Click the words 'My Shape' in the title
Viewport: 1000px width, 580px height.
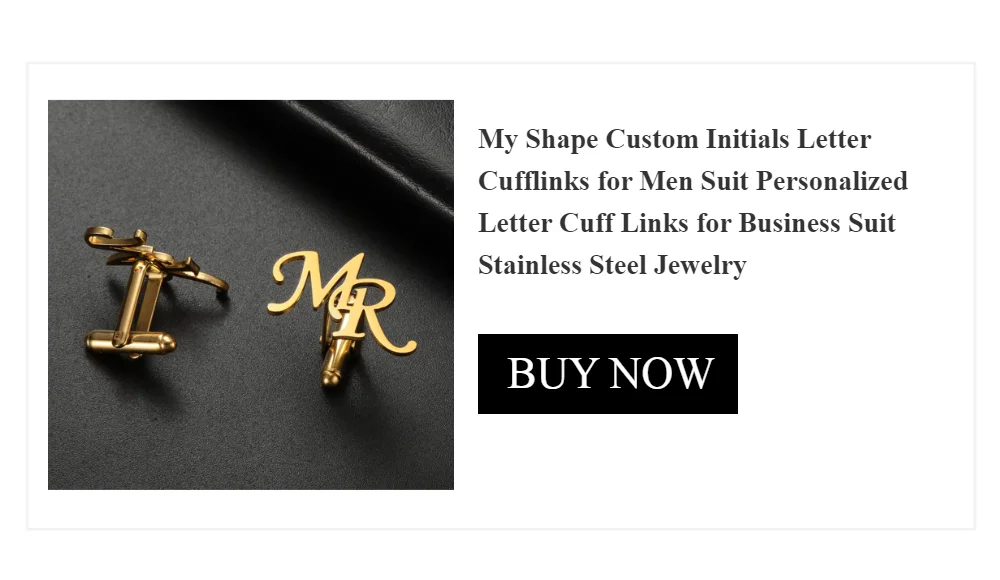pyautogui.click(x=538, y=139)
